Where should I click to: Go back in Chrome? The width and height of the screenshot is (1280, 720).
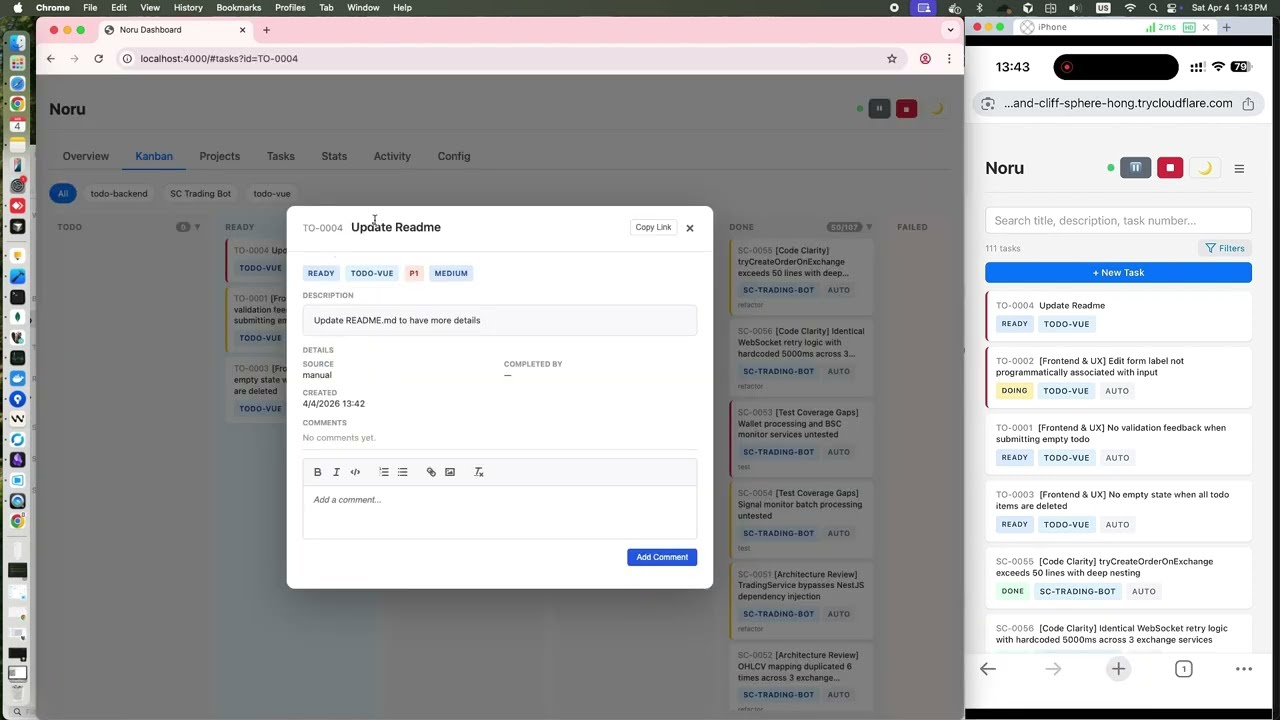(50, 58)
